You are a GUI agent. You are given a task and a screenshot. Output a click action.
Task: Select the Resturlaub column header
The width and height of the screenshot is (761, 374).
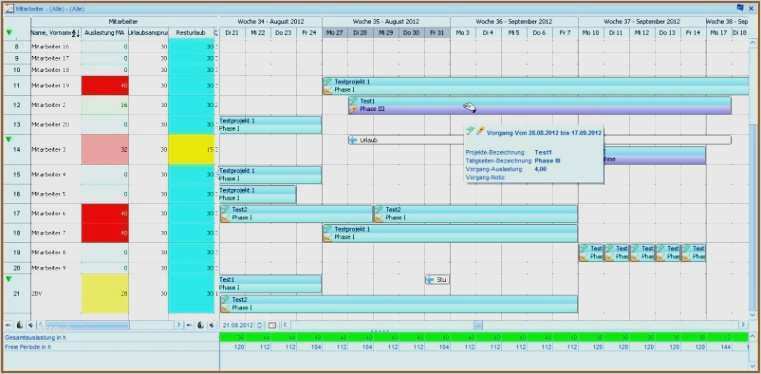(x=192, y=33)
